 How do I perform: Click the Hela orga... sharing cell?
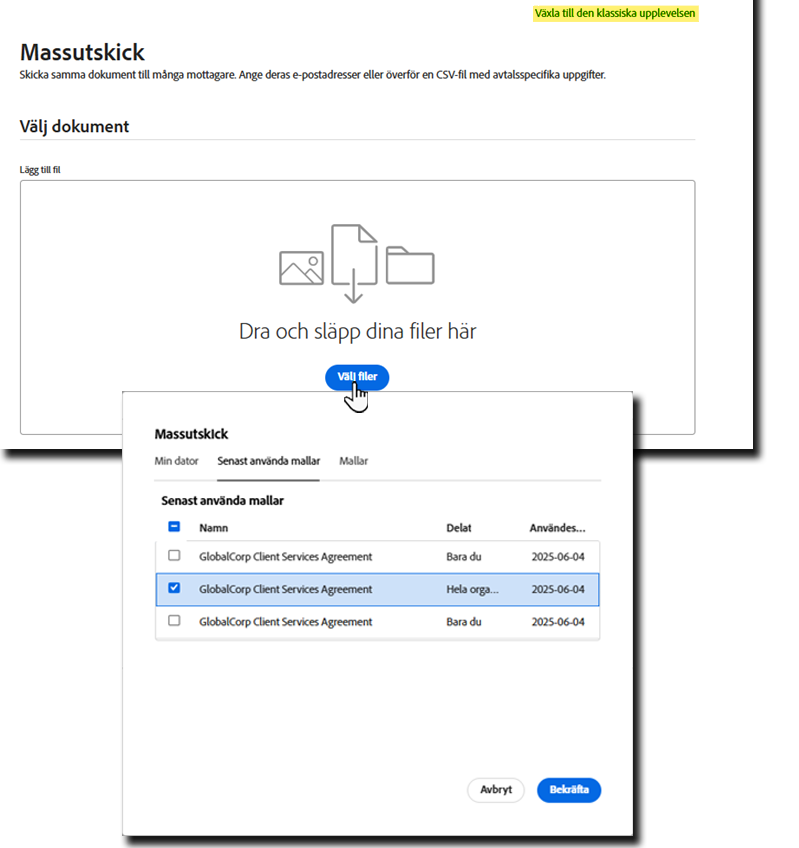(x=471, y=589)
